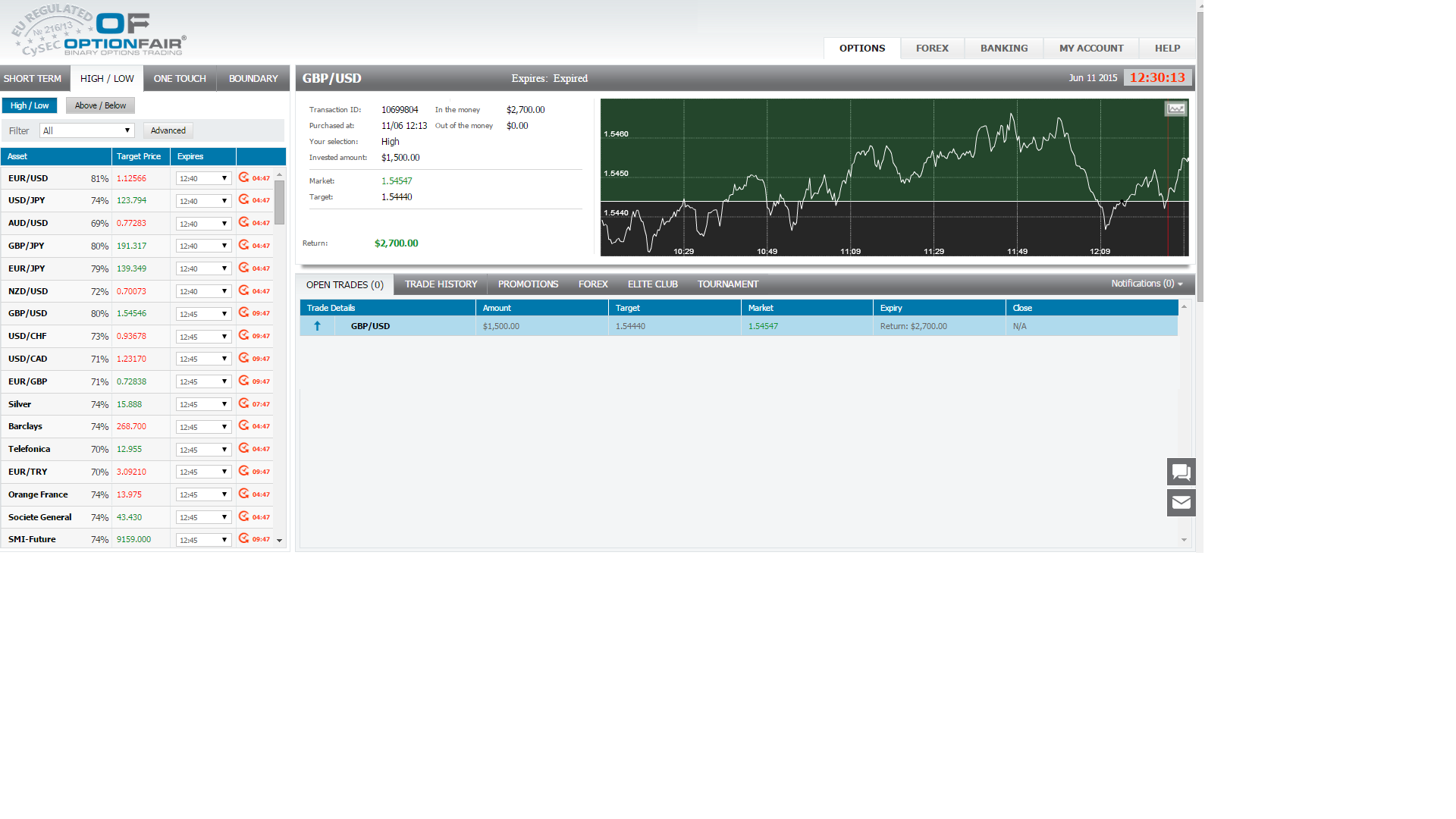
Task: Click the Advanced filter button
Action: 168,130
